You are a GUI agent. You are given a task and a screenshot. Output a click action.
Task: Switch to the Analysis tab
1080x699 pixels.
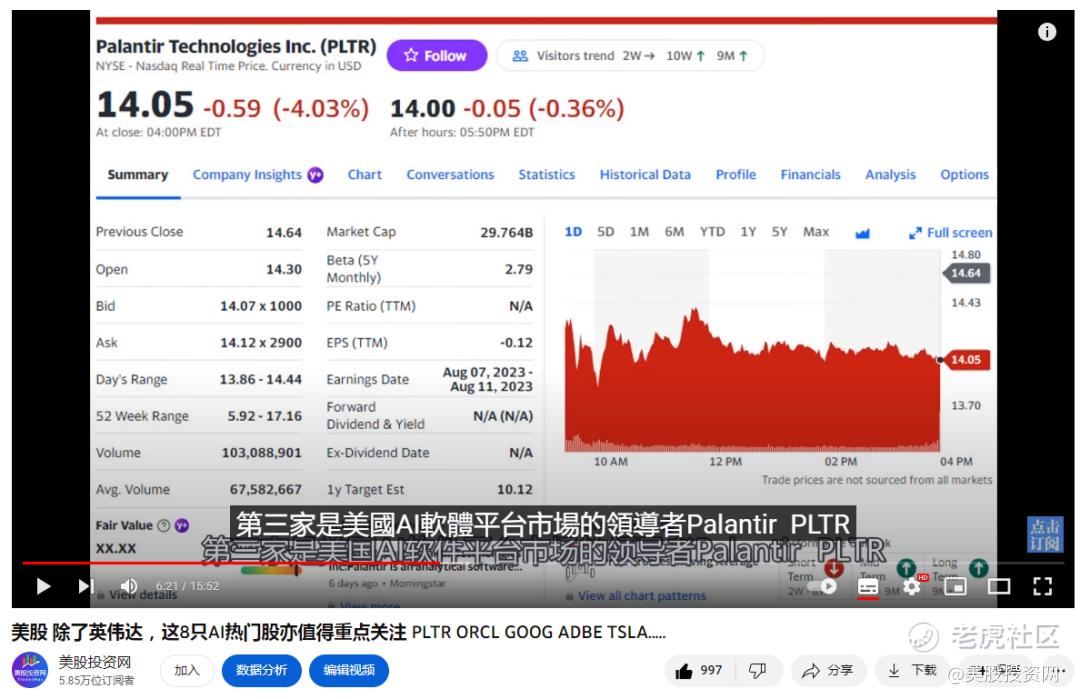point(891,175)
